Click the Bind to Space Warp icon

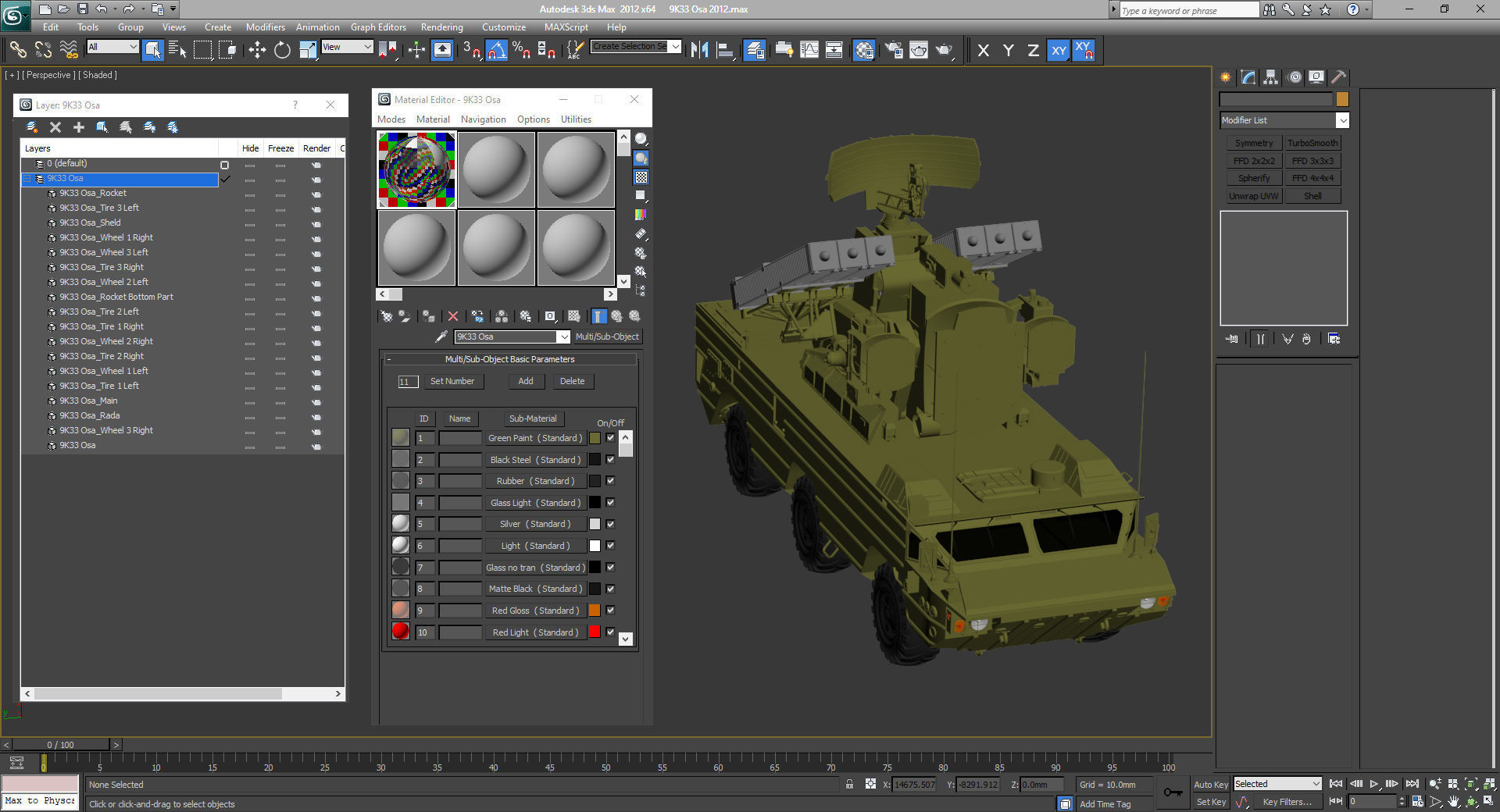click(x=69, y=50)
